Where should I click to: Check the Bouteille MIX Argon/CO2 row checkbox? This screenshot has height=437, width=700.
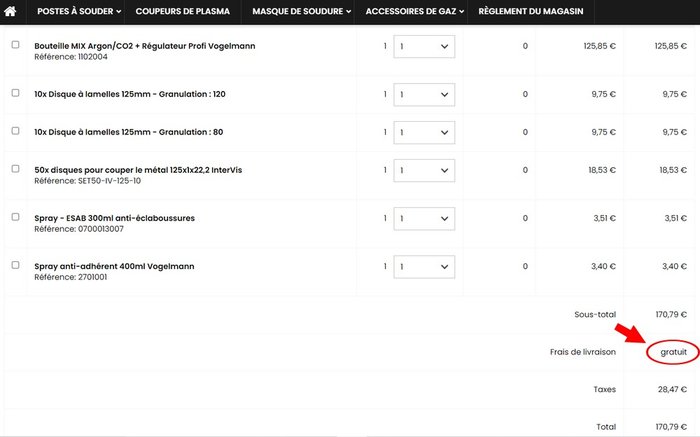tap(15, 45)
